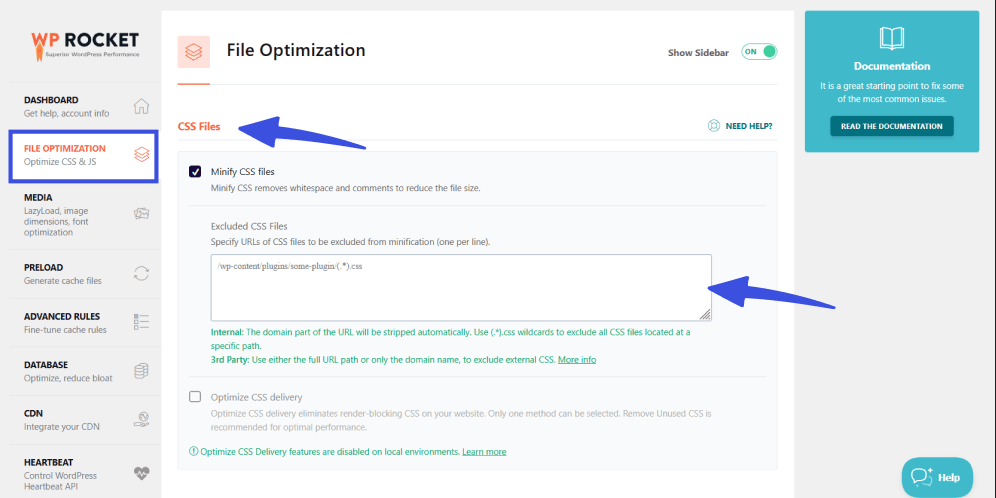Click the Documentation open-book icon
This screenshot has width=996, height=498.
tap(892, 39)
